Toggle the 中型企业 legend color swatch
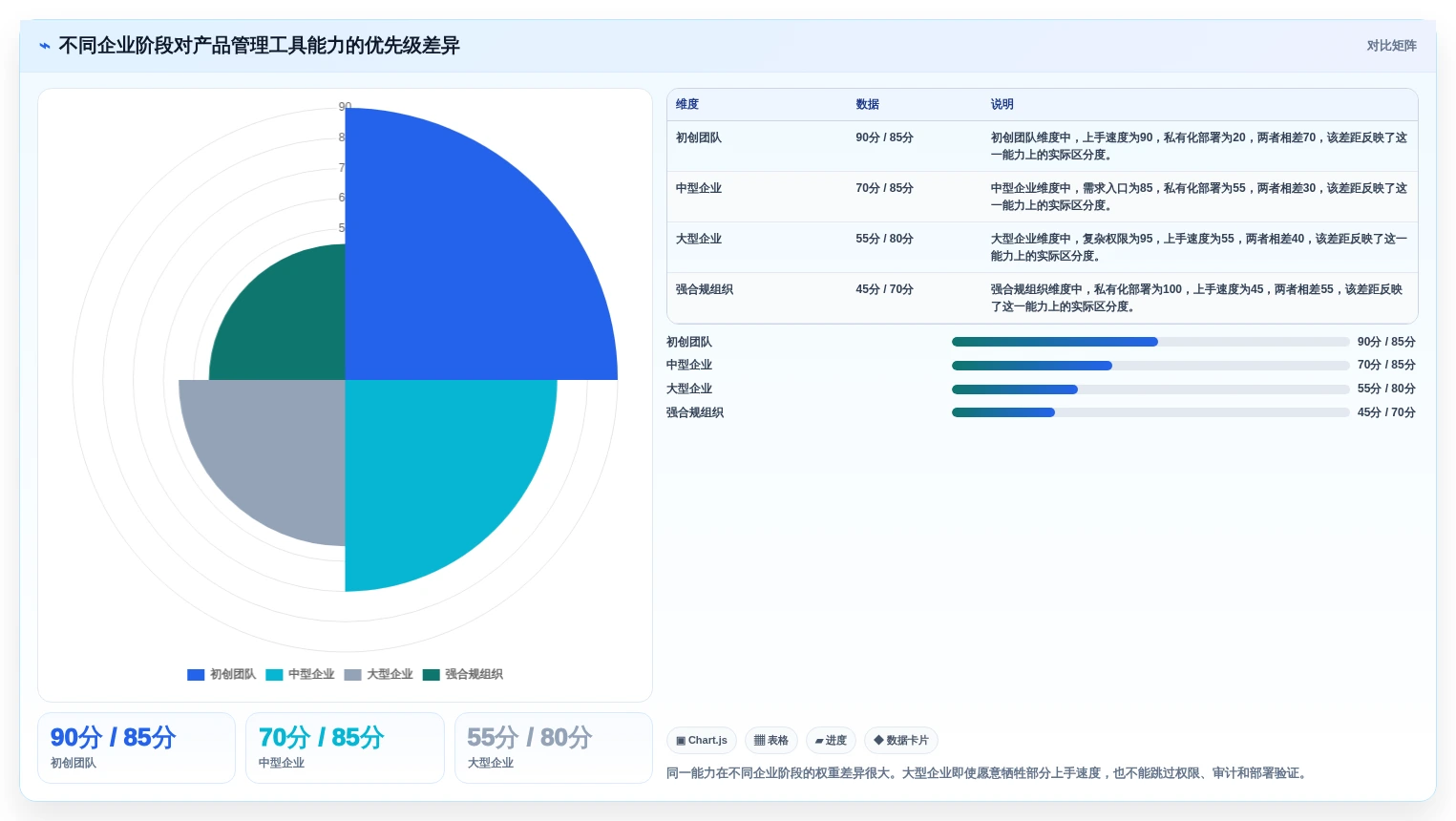Viewport: 1456px width, 821px height. click(274, 675)
